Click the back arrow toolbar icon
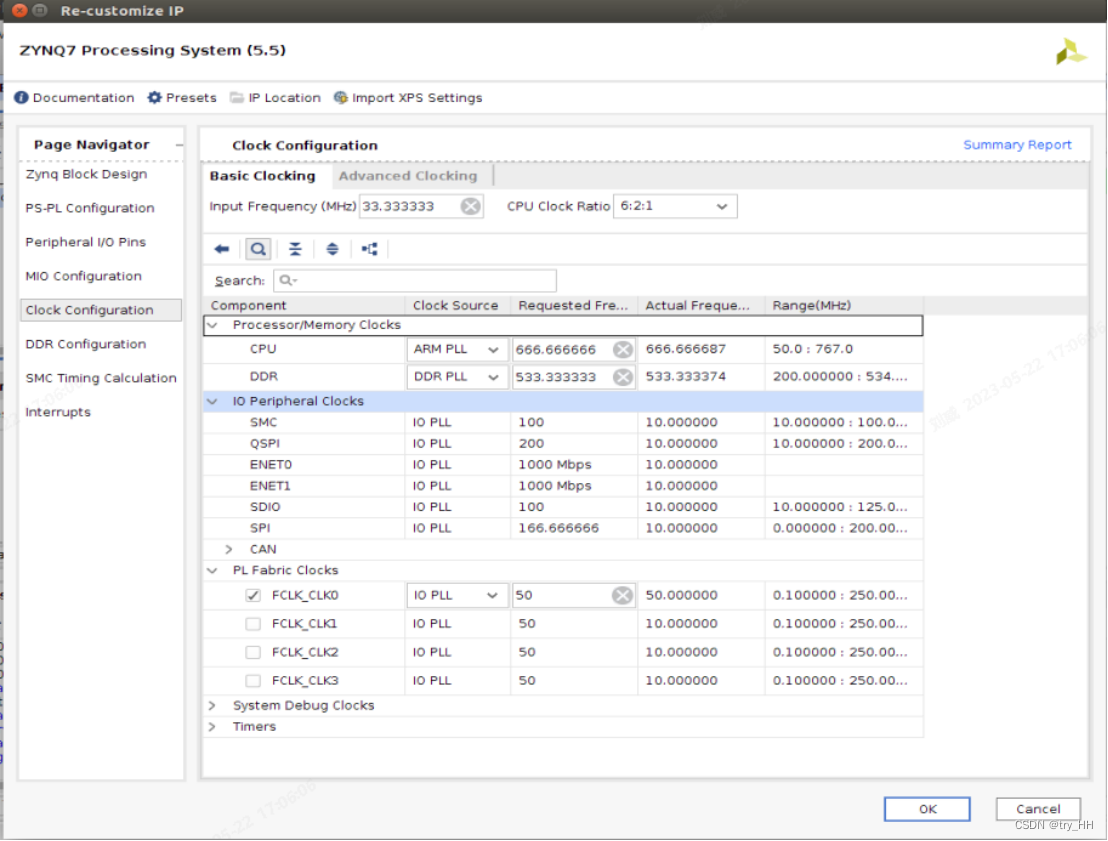Viewport: 1108px width, 841px height. point(222,249)
